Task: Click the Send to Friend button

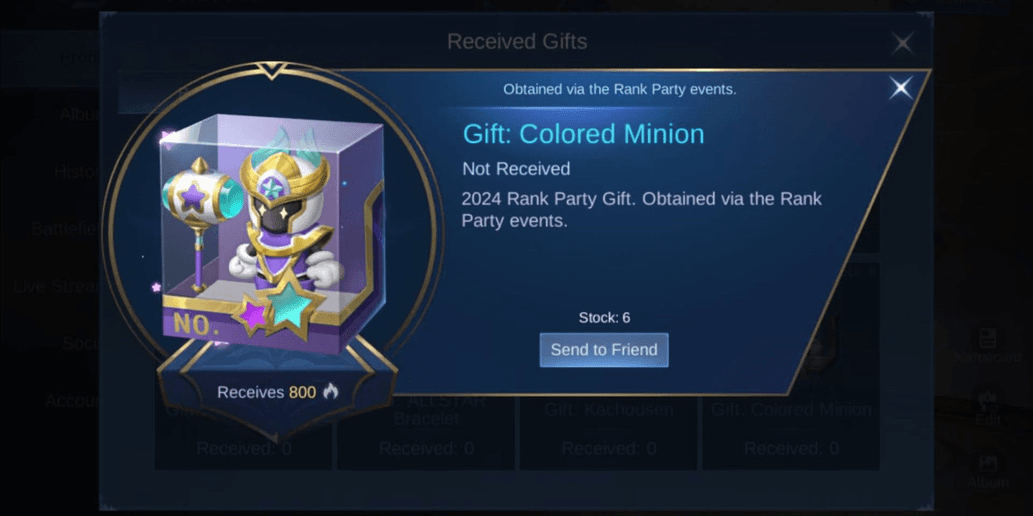Action: click(604, 350)
